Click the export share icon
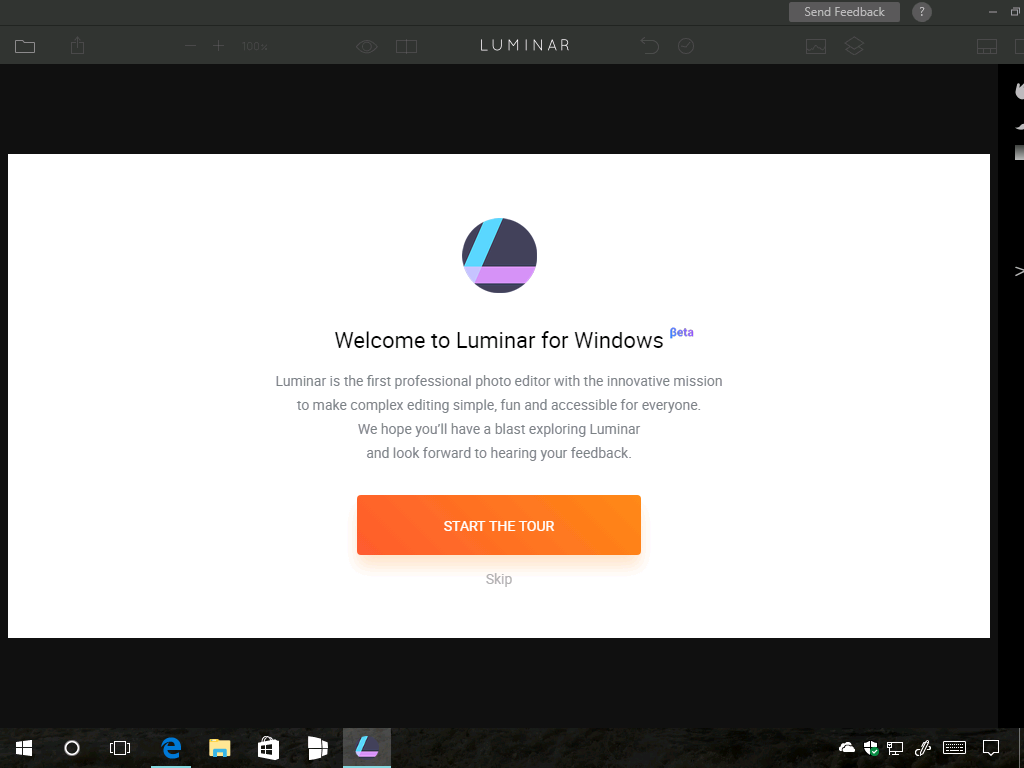 click(x=78, y=46)
